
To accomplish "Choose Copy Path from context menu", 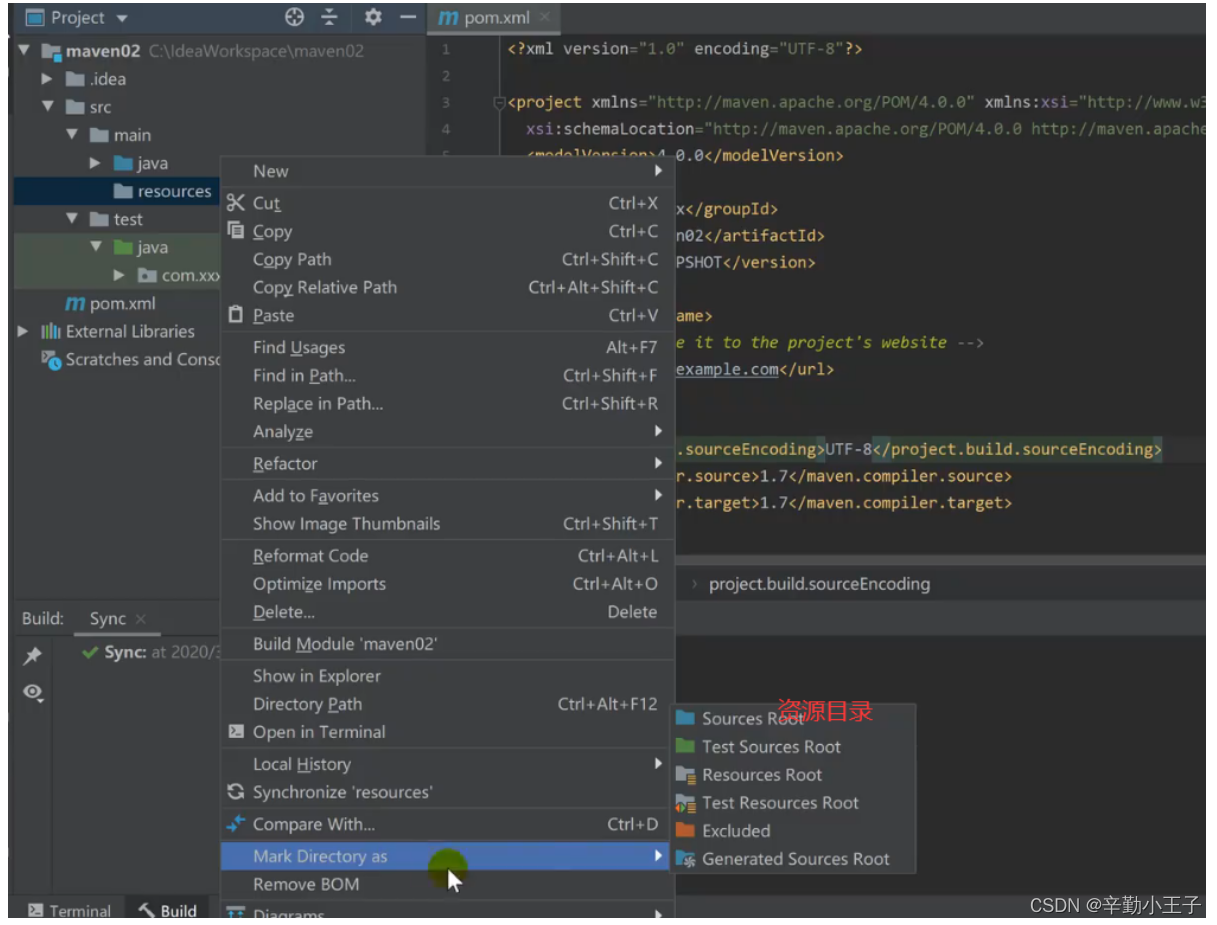I will [x=447, y=259].
